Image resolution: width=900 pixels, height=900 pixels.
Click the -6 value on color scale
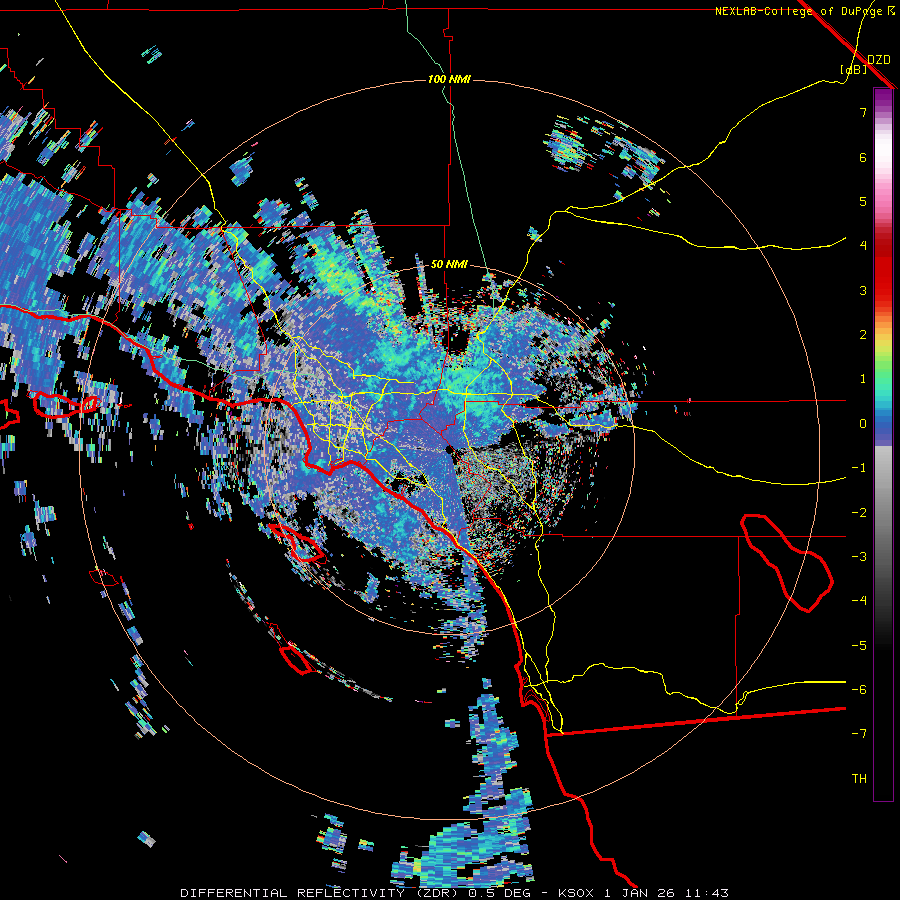859,690
